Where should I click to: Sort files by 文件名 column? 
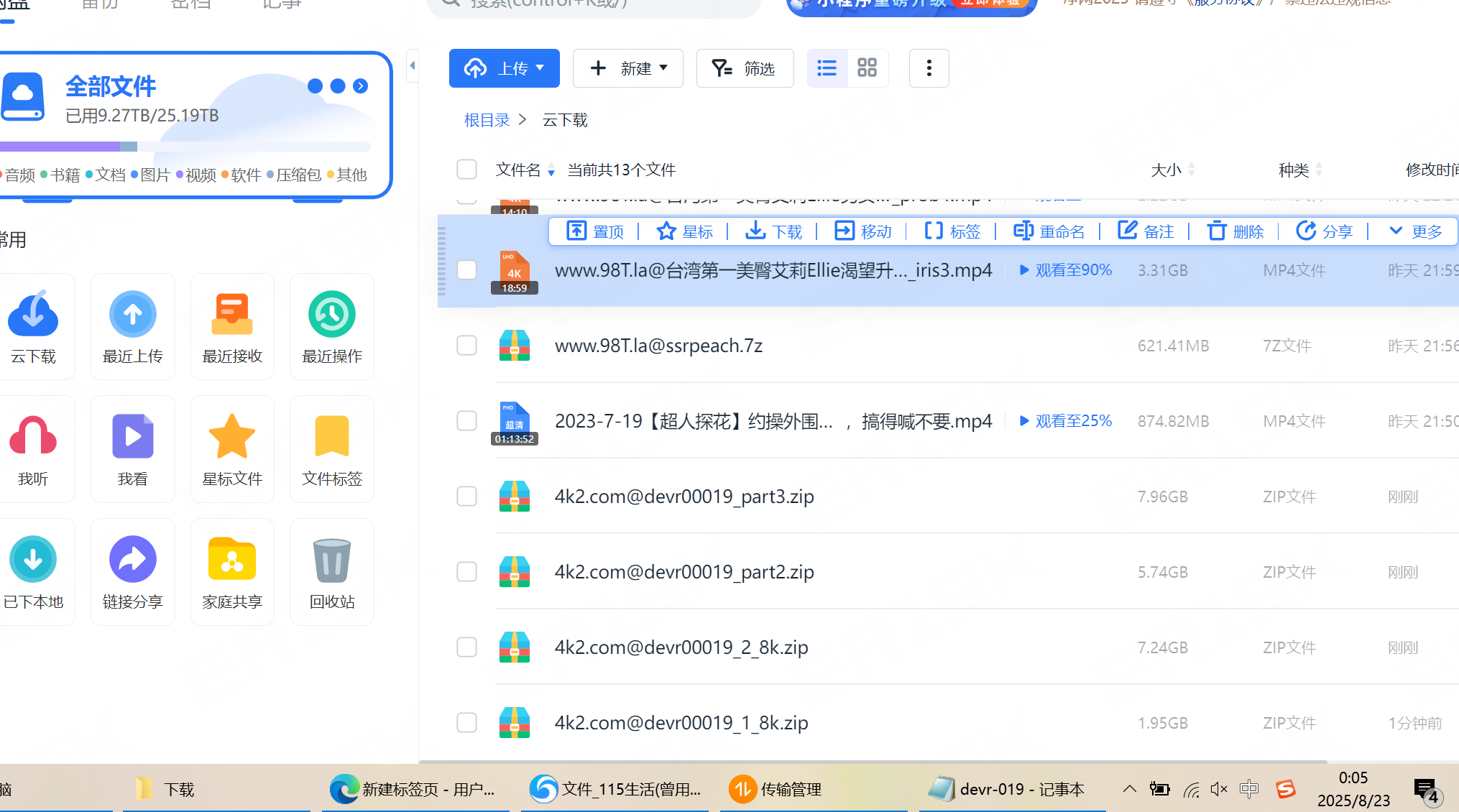(525, 170)
